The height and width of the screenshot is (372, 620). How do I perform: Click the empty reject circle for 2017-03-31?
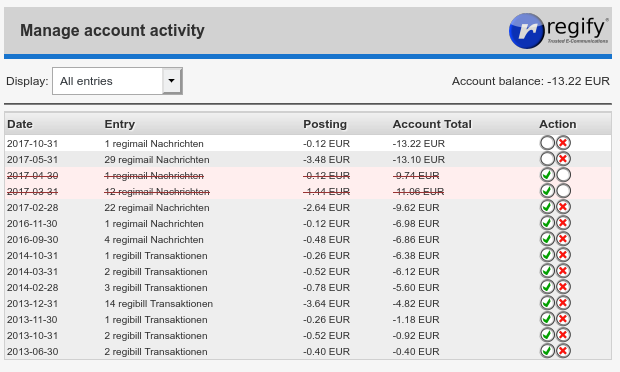click(563, 191)
